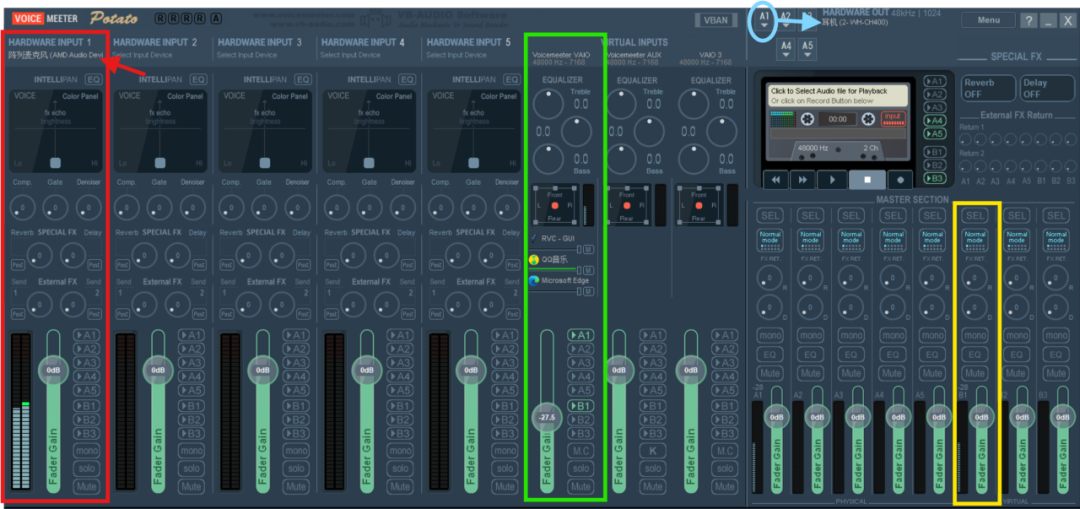Mute Hardware Input 1

(87, 486)
